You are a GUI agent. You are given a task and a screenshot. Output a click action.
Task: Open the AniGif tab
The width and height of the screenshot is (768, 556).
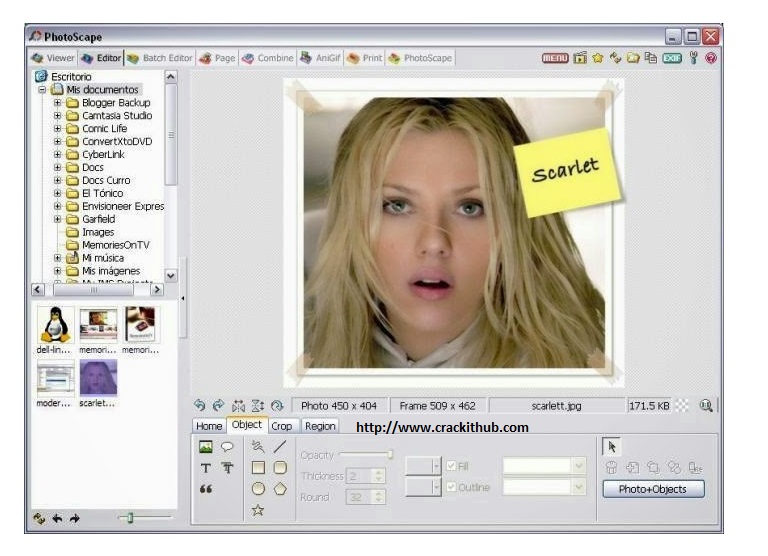(321, 58)
